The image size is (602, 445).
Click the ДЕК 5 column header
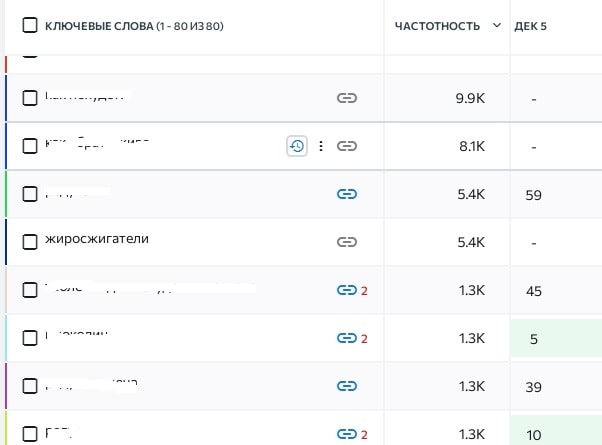click(530, 26)
